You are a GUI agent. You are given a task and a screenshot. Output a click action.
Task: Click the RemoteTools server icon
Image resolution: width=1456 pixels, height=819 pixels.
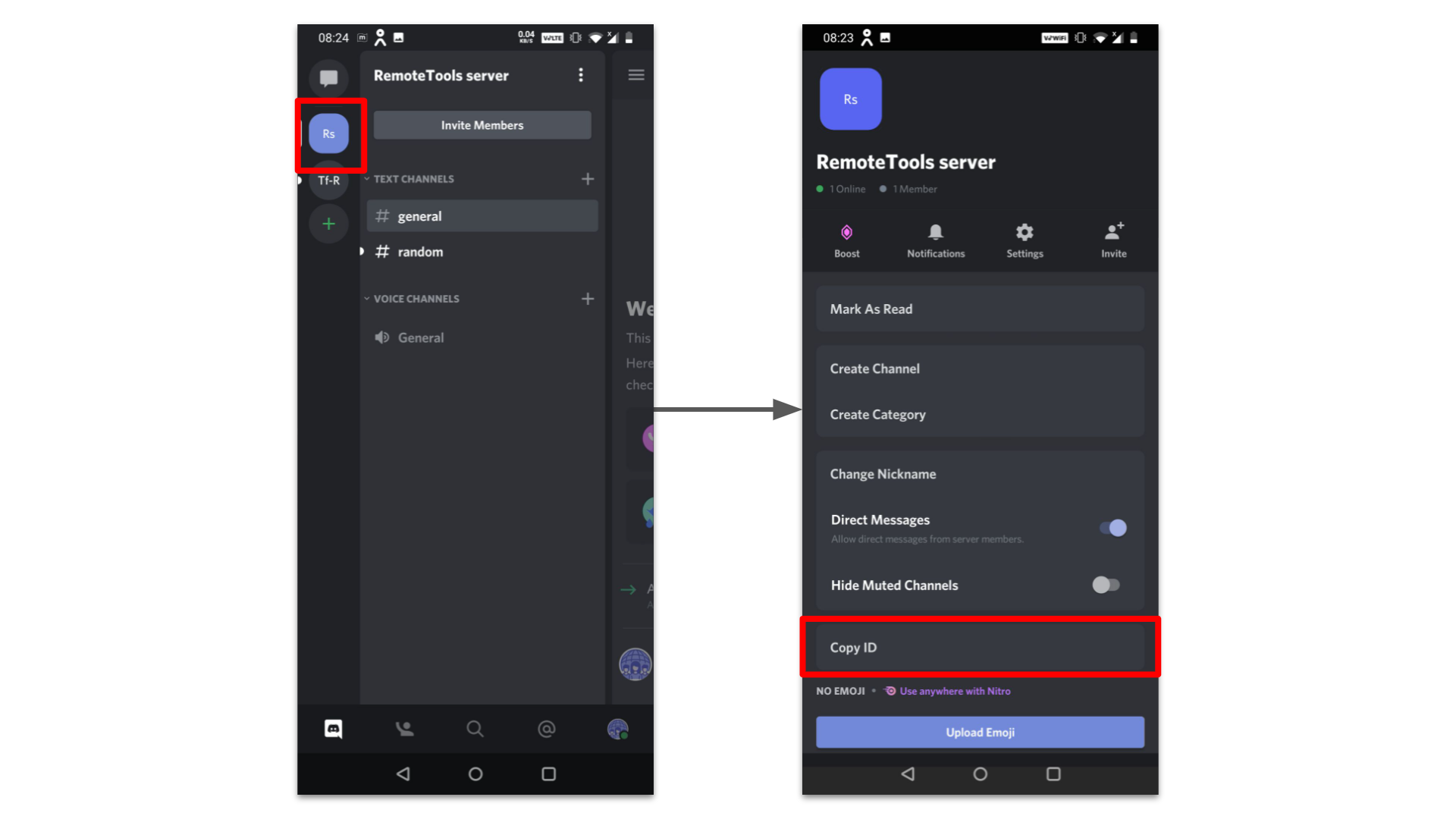click(330, 133)
